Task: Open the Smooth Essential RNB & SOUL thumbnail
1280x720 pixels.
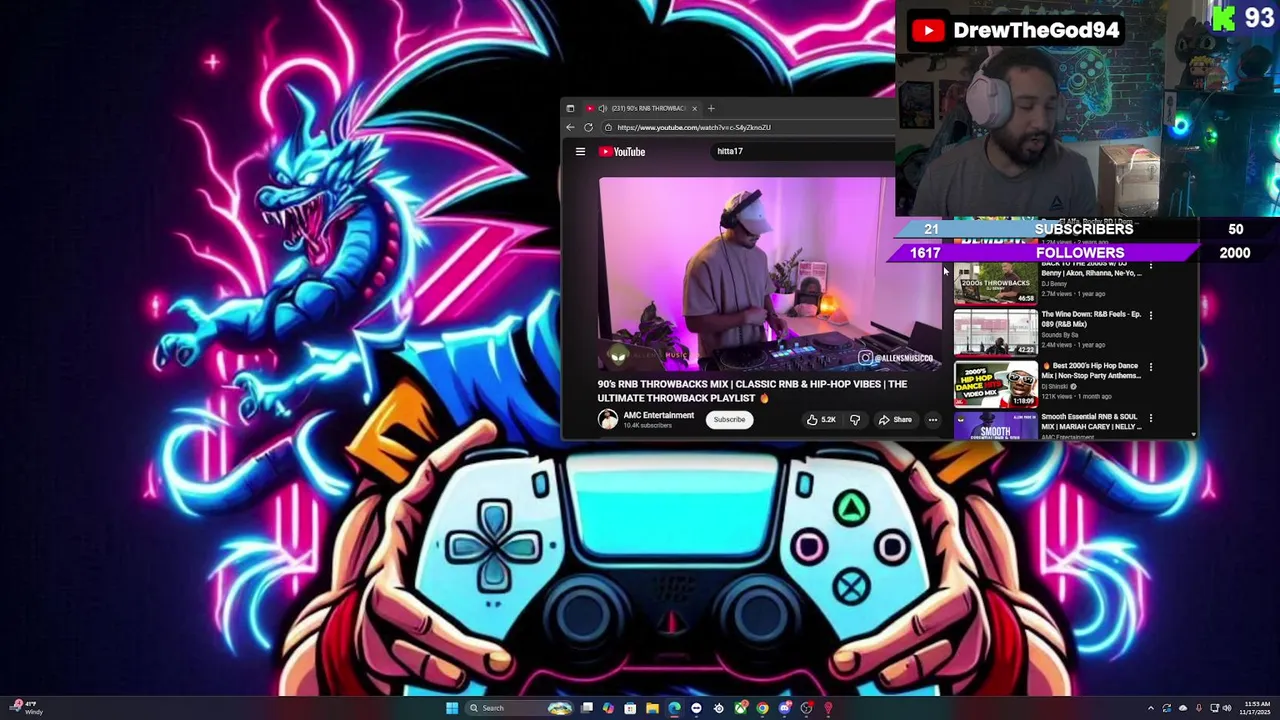Action: 995,427
